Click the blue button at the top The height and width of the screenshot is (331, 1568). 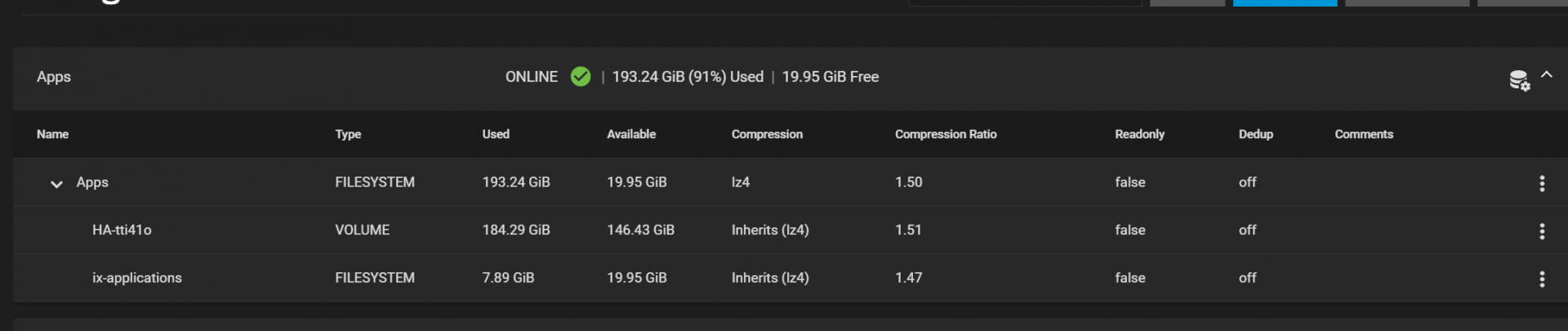[1285, 2]
